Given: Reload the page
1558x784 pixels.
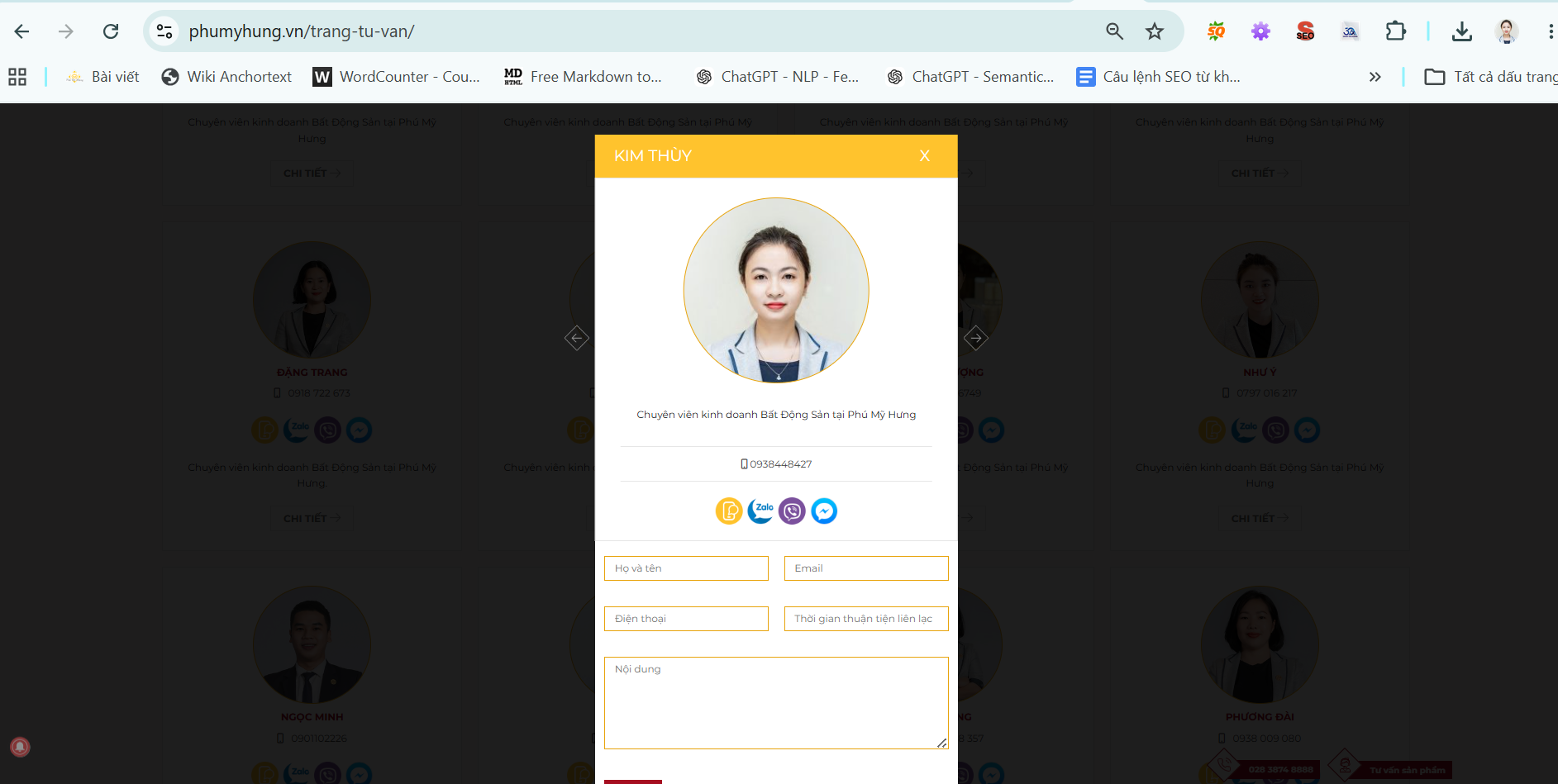Looking at the screenshot, I should (111, 31).
